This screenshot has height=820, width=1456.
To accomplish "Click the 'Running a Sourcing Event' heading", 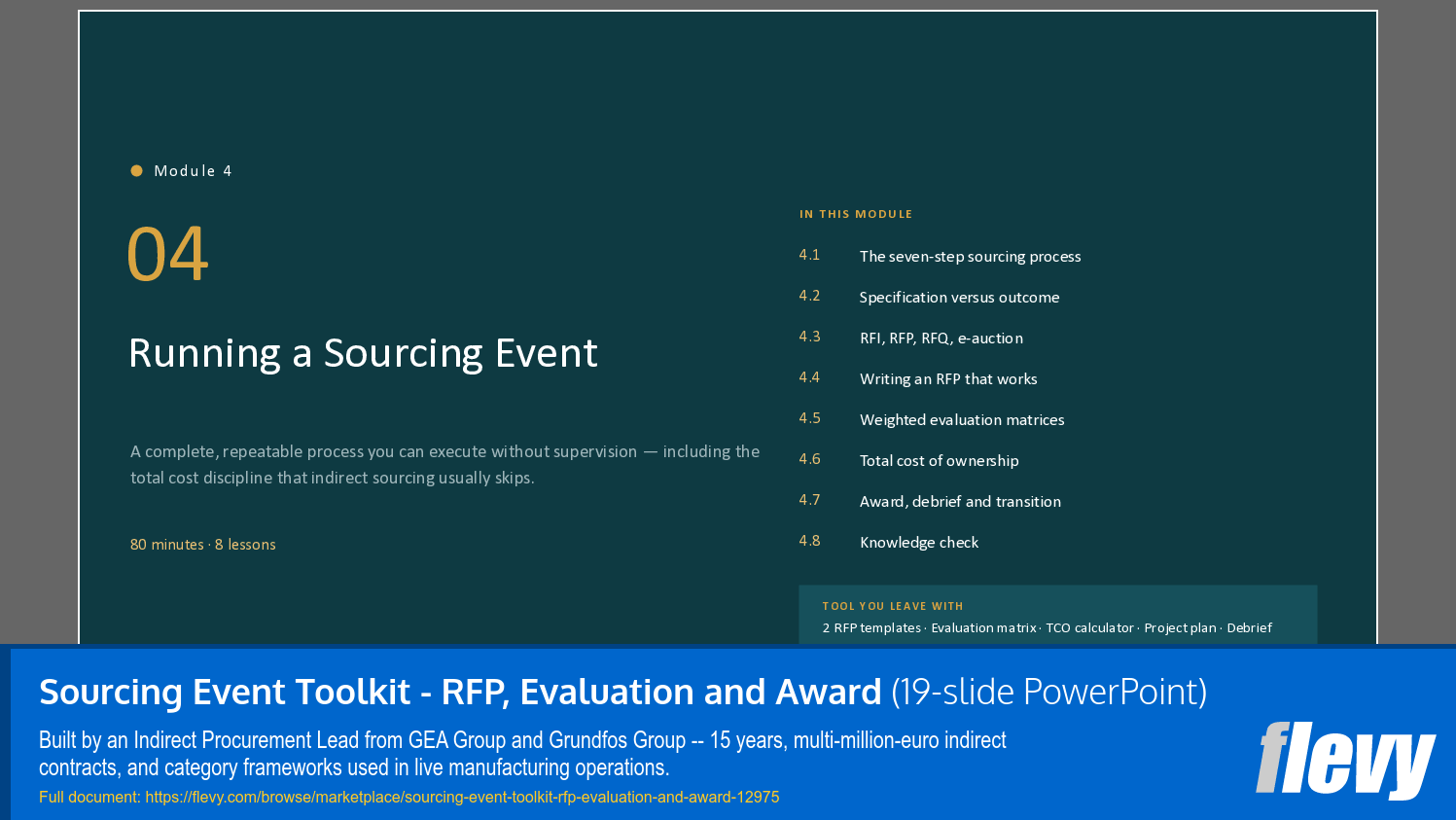I will (x=363, y=354).
